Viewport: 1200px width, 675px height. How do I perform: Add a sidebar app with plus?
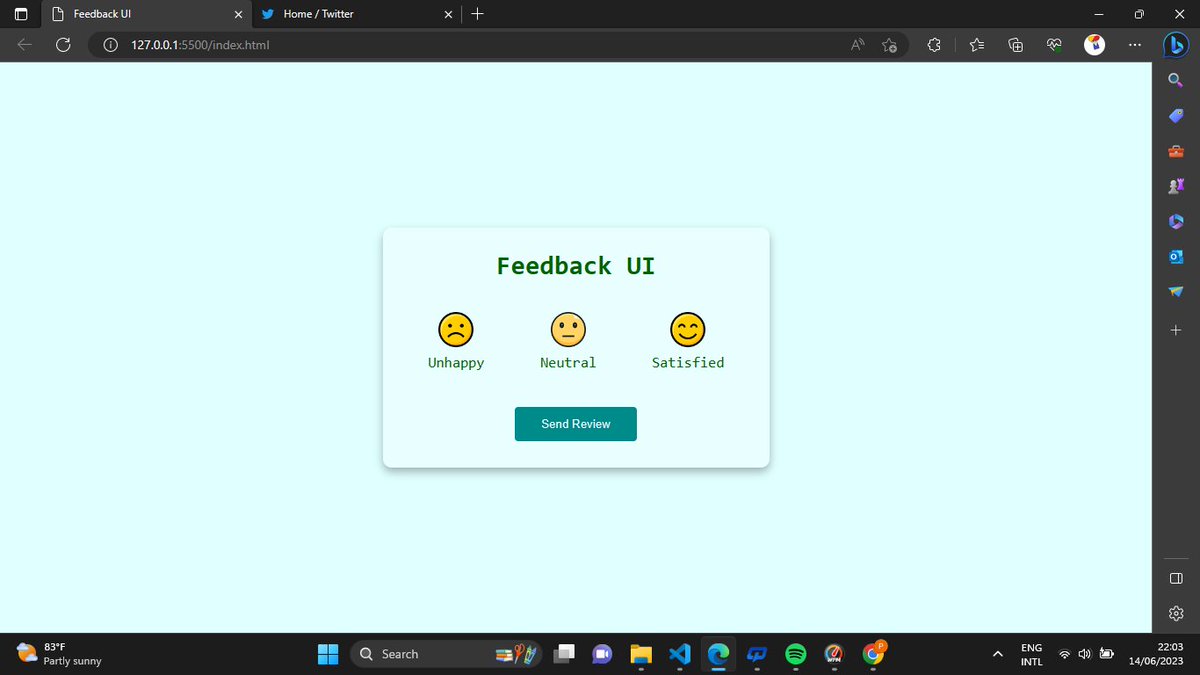tap(1176, 330)
